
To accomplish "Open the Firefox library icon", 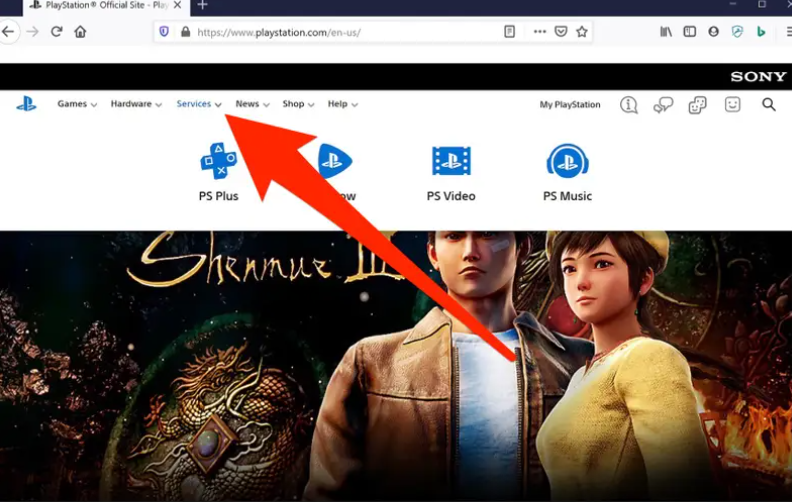I will pyautogui.click(x=666, y=32).
